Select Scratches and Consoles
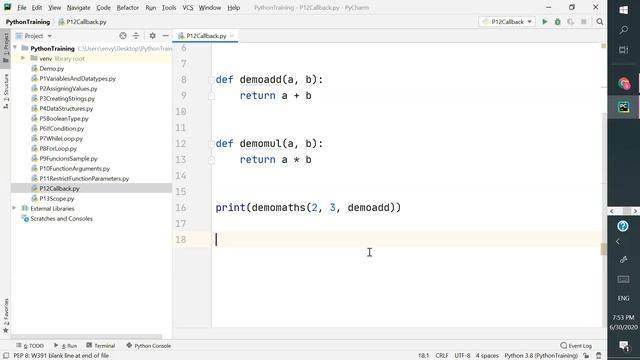Viewport: 640px width, 360px height. pyautogui.click(x=61, y=218)
